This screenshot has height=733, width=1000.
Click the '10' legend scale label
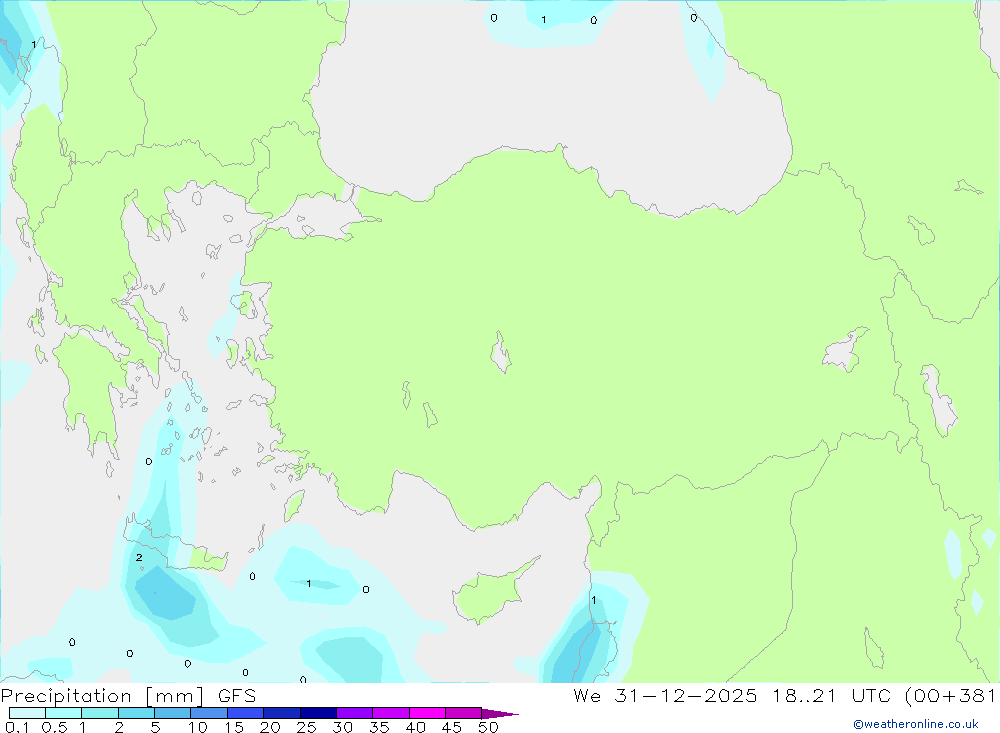tap(198, 727)
